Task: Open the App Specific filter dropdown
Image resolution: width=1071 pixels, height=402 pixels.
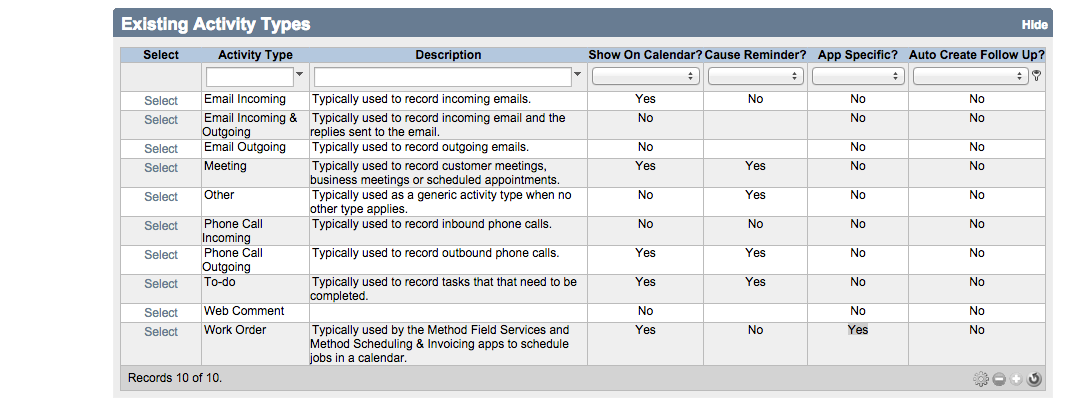Action: point(857,76)
